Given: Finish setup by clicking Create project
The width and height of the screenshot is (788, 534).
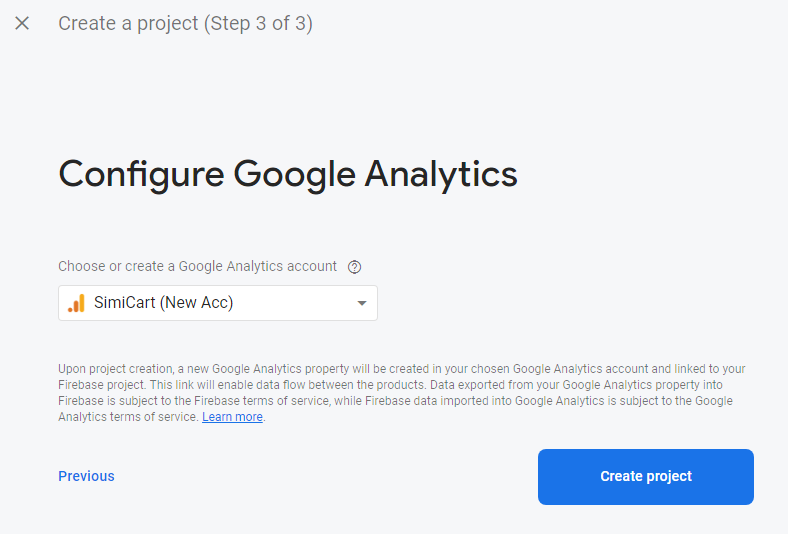Looking at the screenshot, I should click(645, 476).
